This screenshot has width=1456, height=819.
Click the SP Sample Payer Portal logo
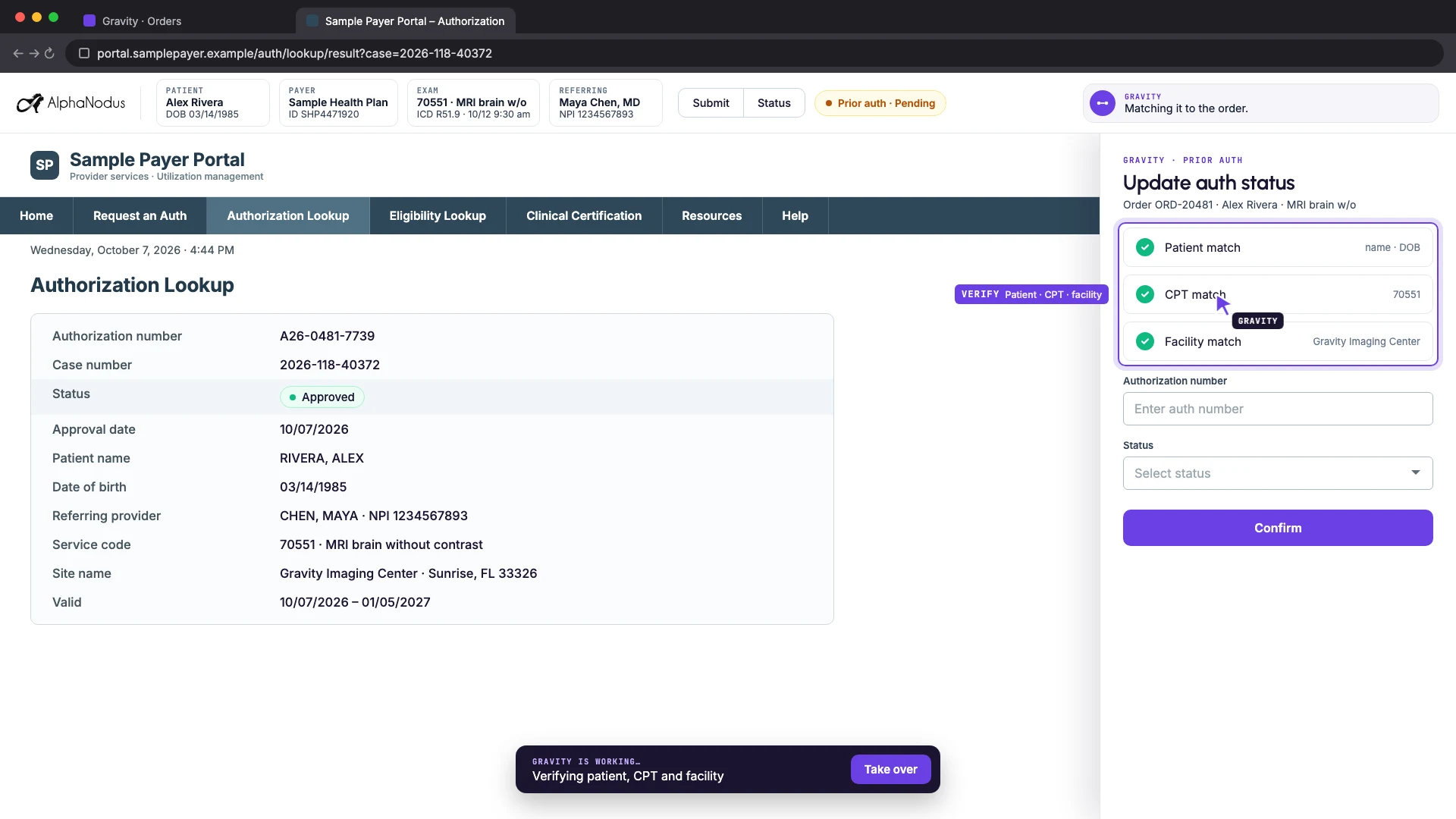tap(45, 165)
